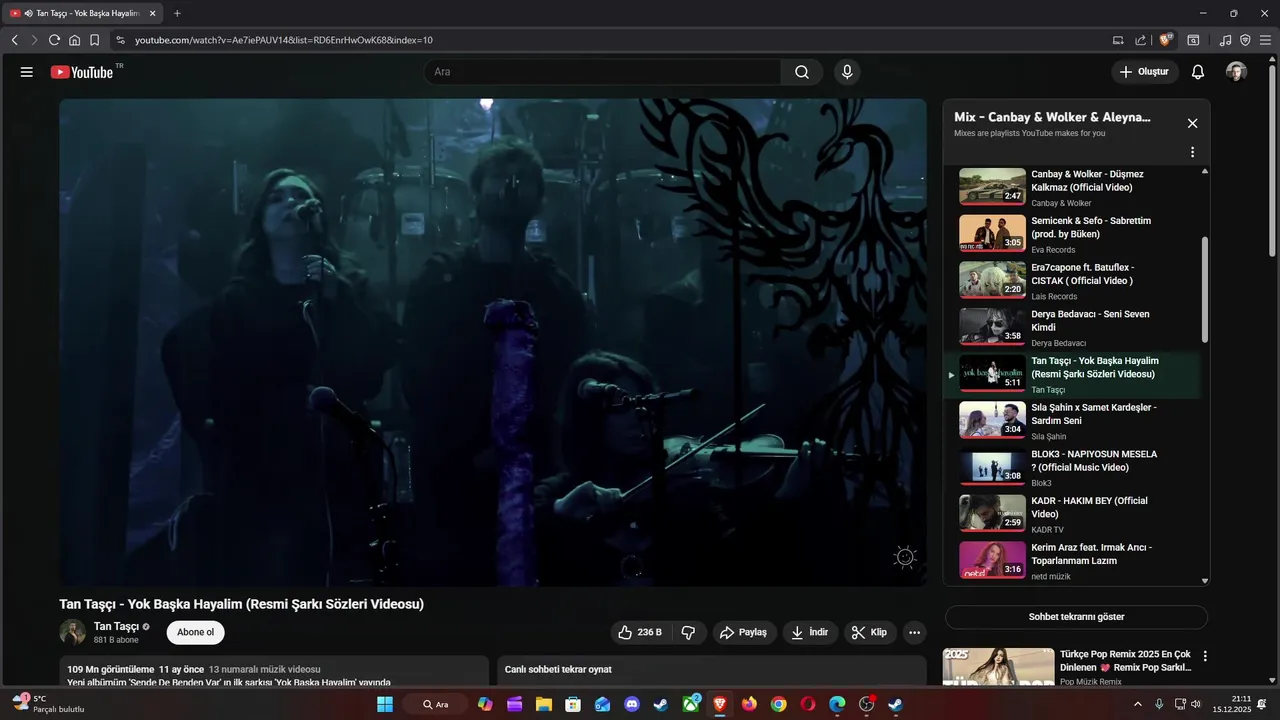Open Windows Start menu
This screenshot has height=720, width=1280.
(x=385, y=704)
